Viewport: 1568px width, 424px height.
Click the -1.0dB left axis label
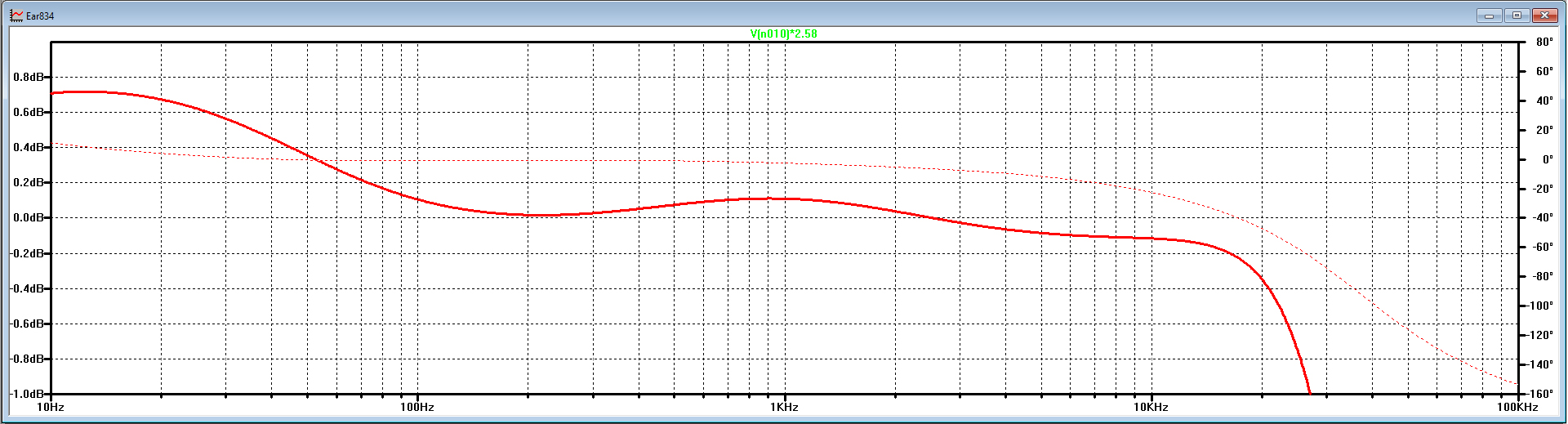point(27,394)
